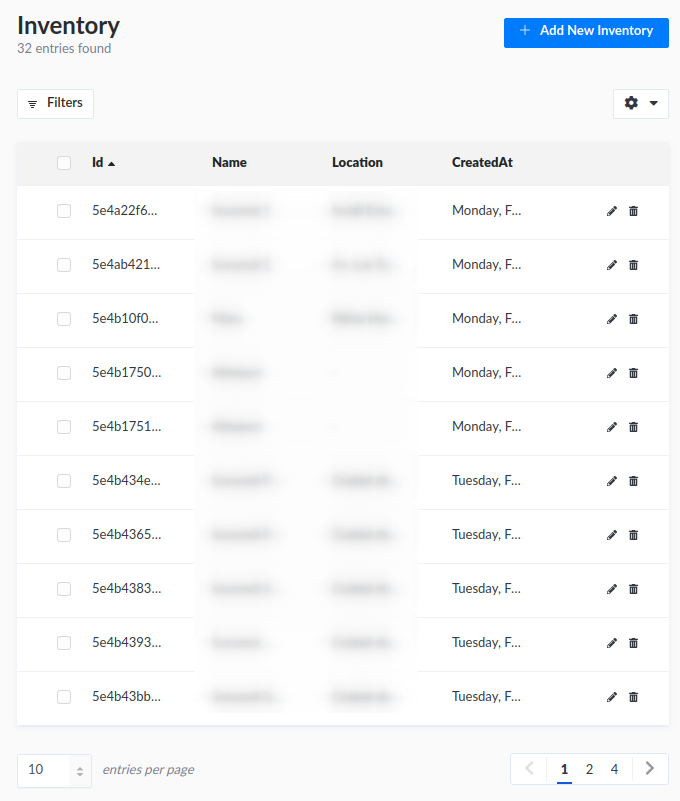
Task: Delete the 5e4b43bb entry
Action: click(x=633, y=697)
